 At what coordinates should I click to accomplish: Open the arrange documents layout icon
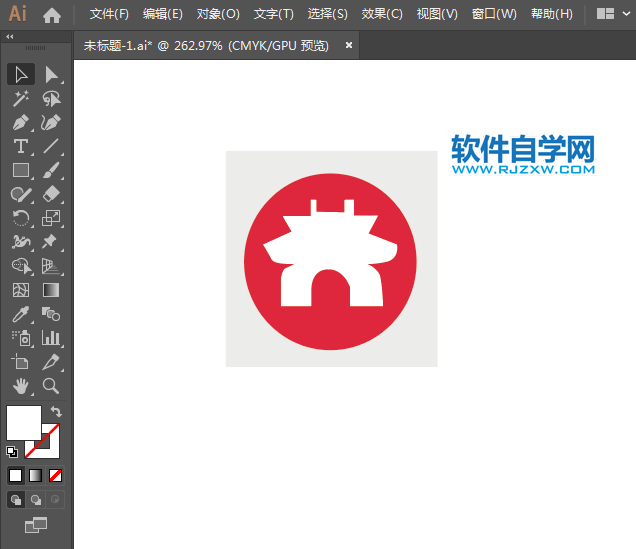tap(605, 14)
